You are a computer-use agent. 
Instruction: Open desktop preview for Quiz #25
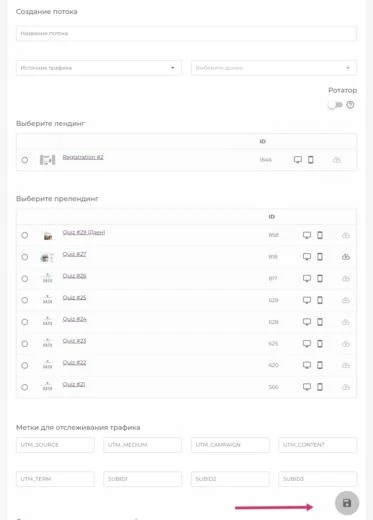pos(307,300)
